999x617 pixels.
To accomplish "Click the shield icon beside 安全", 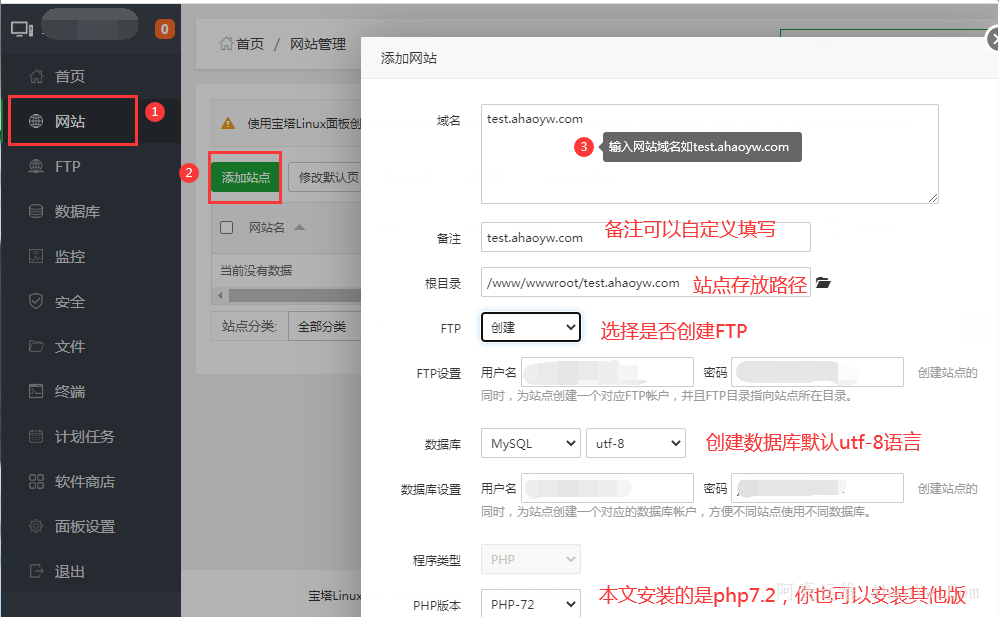I will coord(37,302).
